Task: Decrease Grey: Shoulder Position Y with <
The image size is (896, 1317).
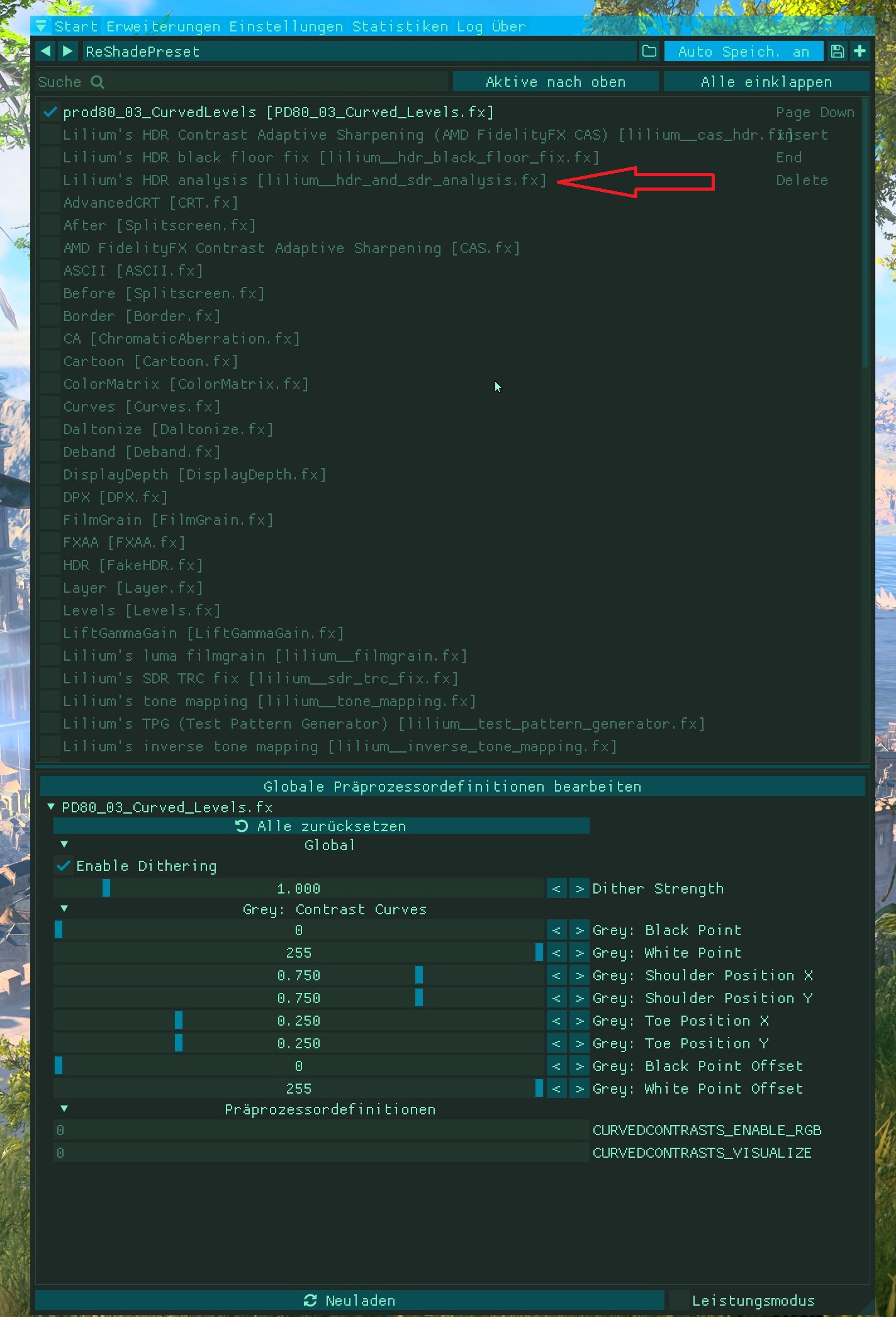Action: coord(556,998)
